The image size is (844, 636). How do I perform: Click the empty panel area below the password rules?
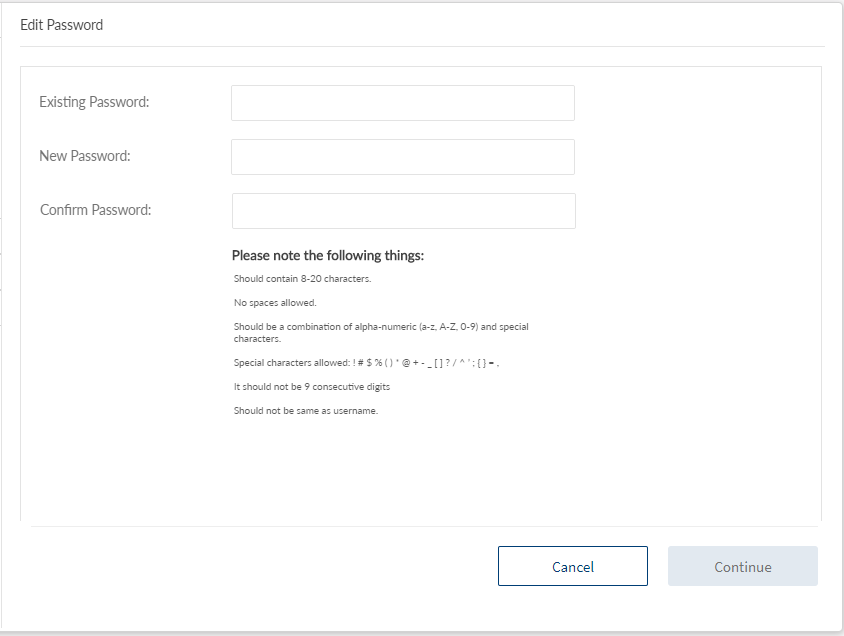tap(420, 470)
